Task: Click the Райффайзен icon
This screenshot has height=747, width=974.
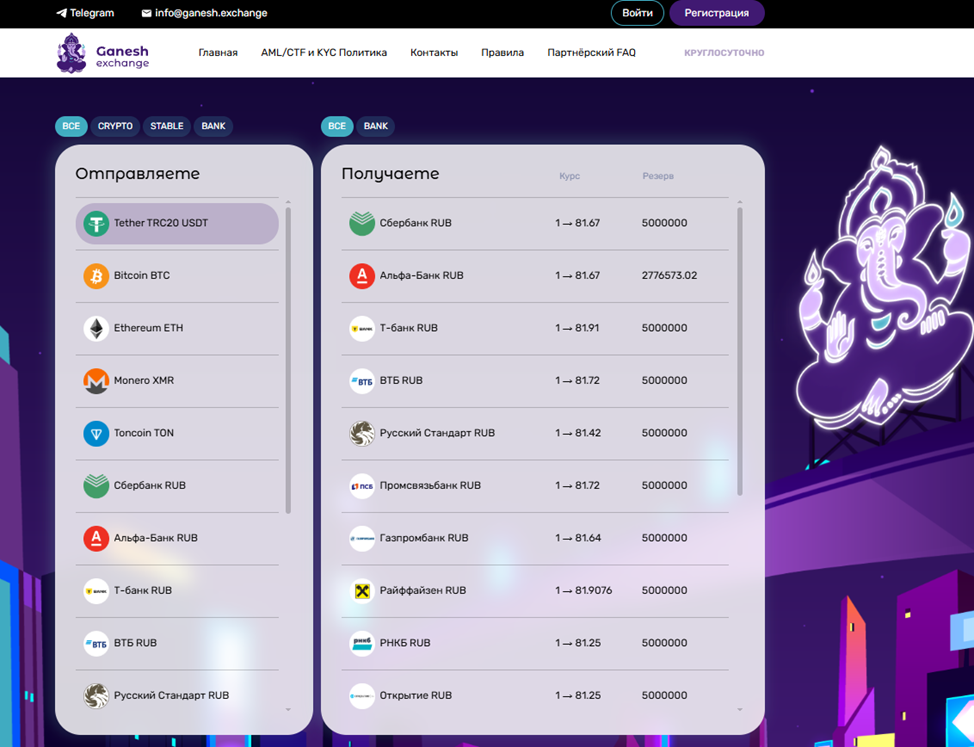Action: point(362,591)
